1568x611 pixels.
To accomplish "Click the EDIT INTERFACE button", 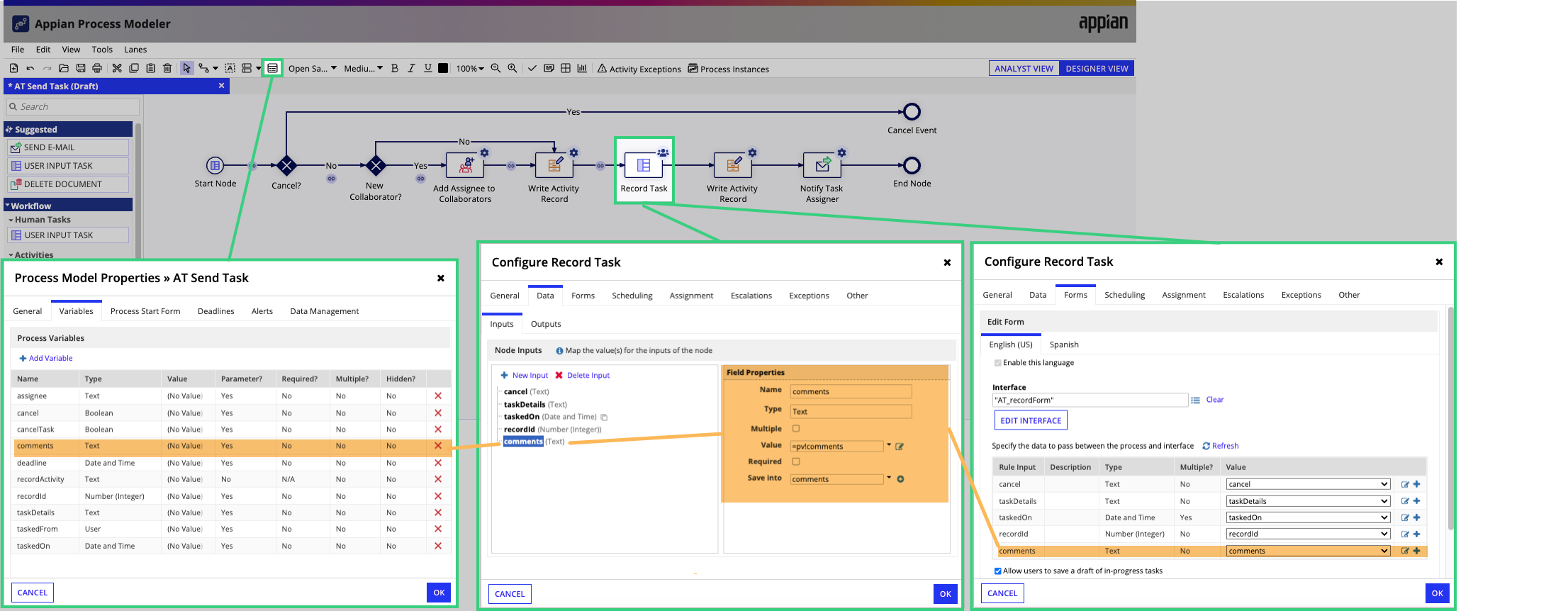I will [1031, 420].
